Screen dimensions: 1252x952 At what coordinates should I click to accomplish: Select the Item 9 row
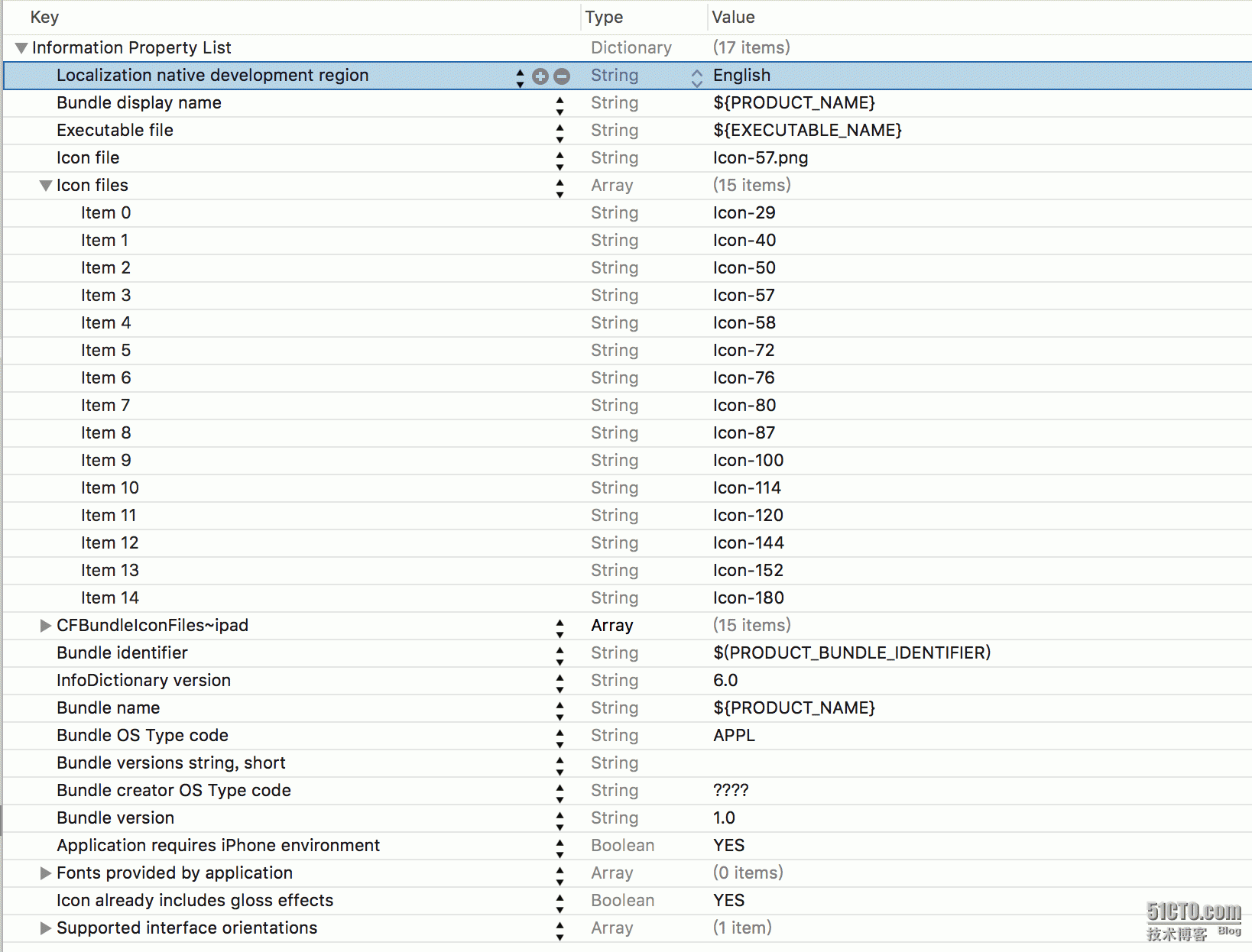[x=627, y=461]
